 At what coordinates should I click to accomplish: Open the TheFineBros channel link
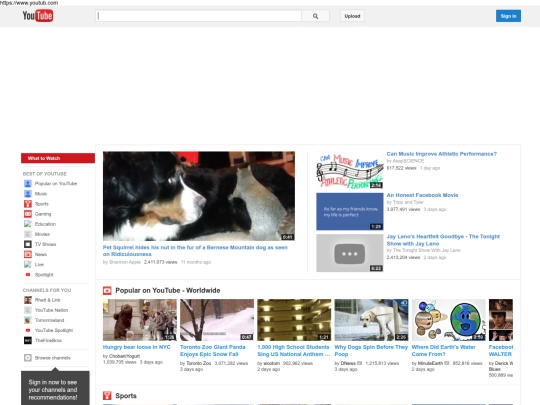48,340
